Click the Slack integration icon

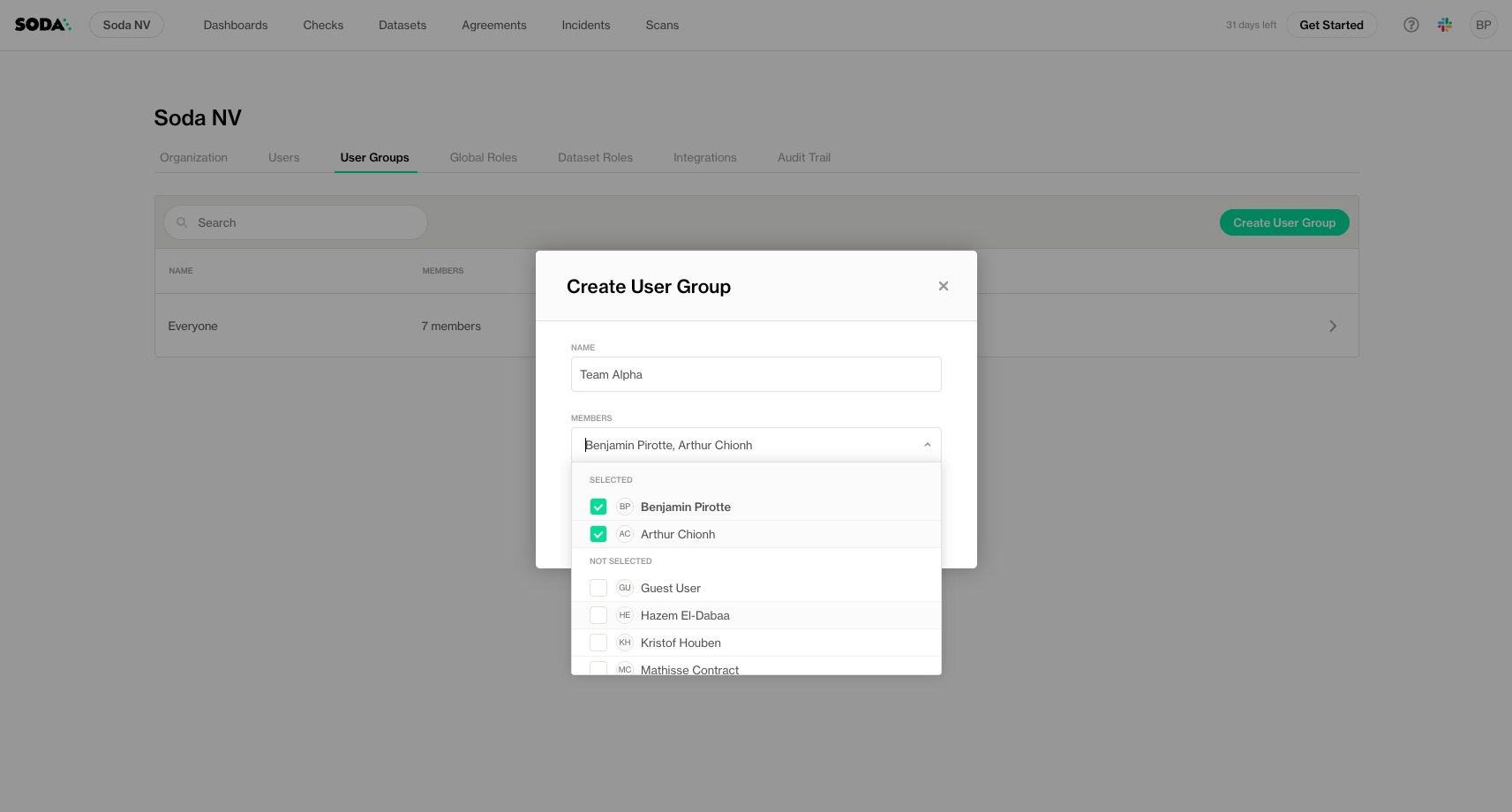tap(1444, 25)
